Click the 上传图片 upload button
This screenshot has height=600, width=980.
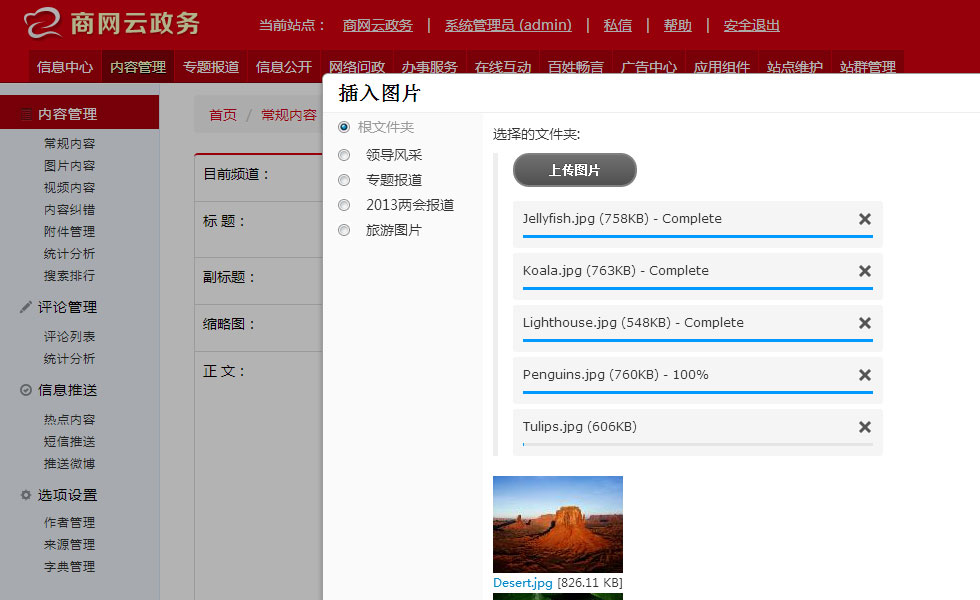click(574, 170)
